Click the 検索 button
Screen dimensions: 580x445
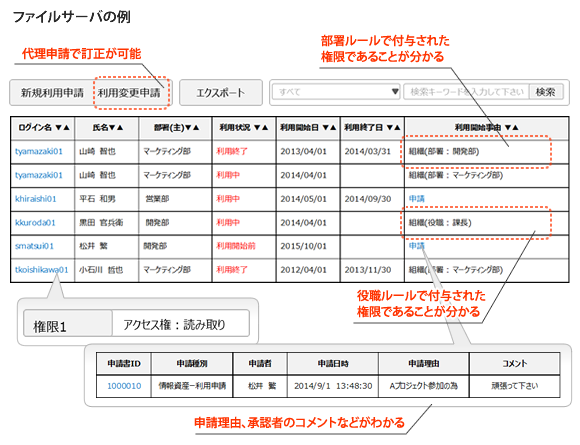click(x=546, y=91)
